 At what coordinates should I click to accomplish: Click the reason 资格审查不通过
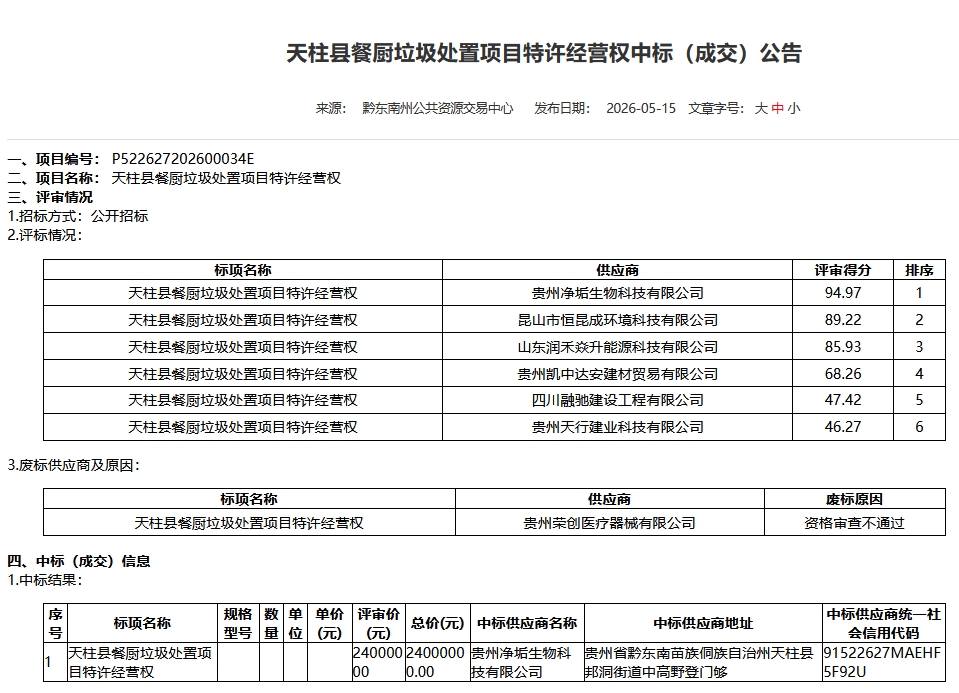coord(854,523)
